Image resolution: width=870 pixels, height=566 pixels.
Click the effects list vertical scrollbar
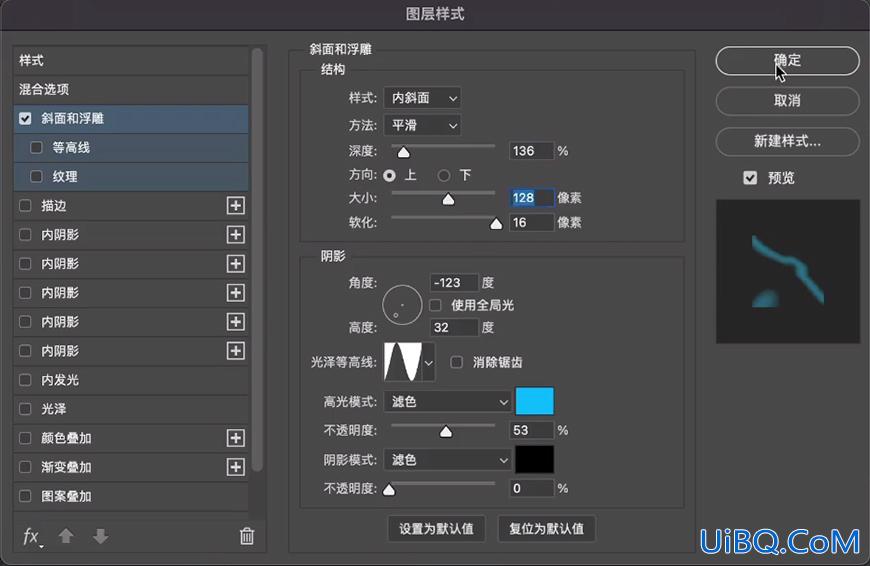click(x=256, y=260)
